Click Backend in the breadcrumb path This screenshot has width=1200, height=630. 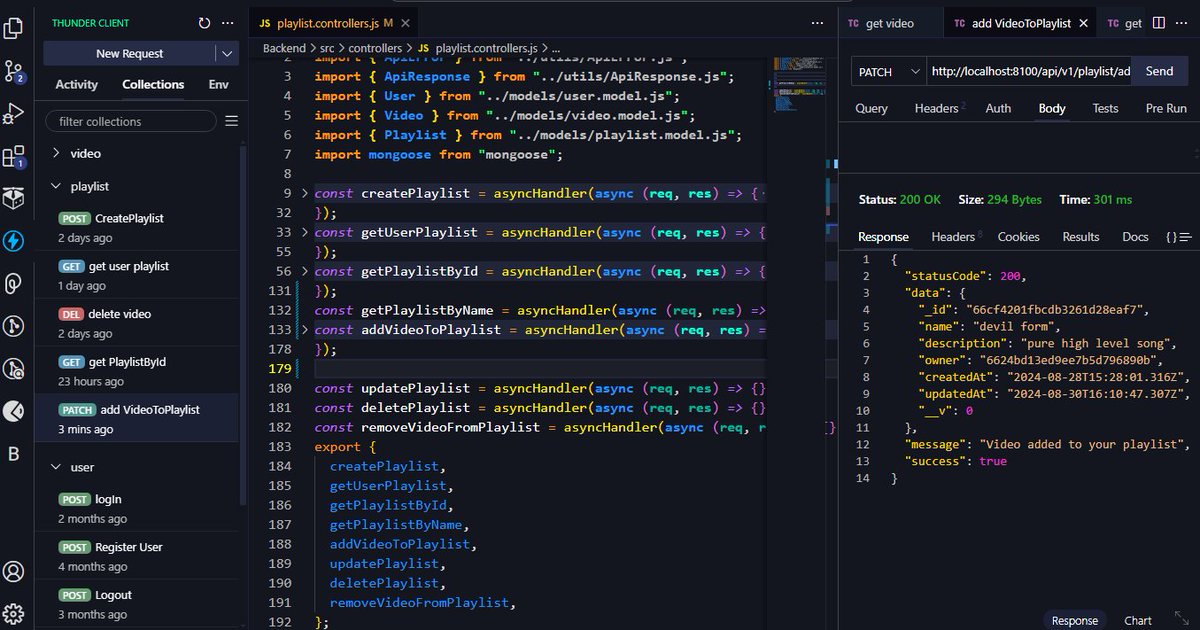[285, 48]
